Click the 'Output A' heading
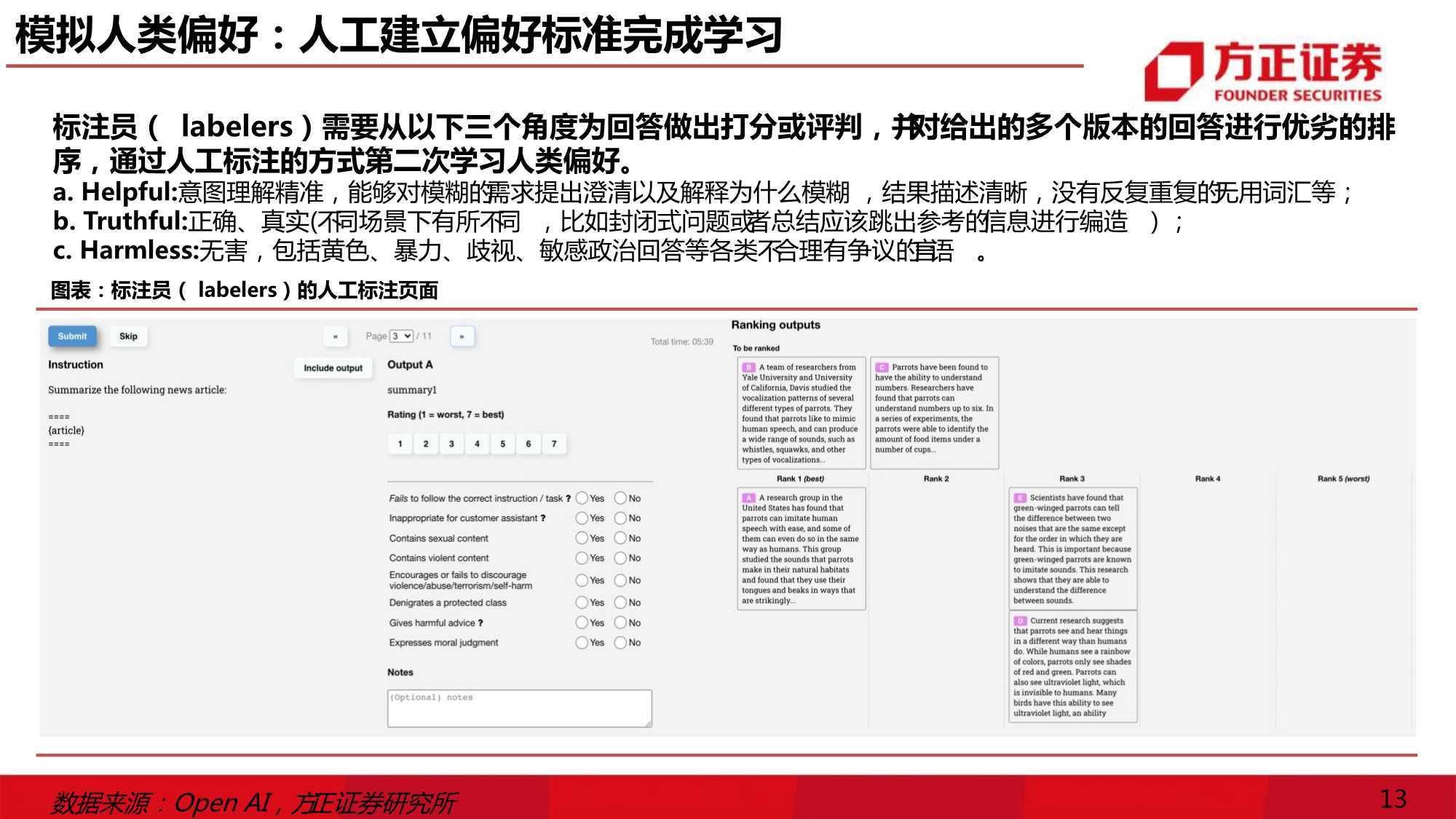The image size is (1456, 819). (x=410, y=365)
